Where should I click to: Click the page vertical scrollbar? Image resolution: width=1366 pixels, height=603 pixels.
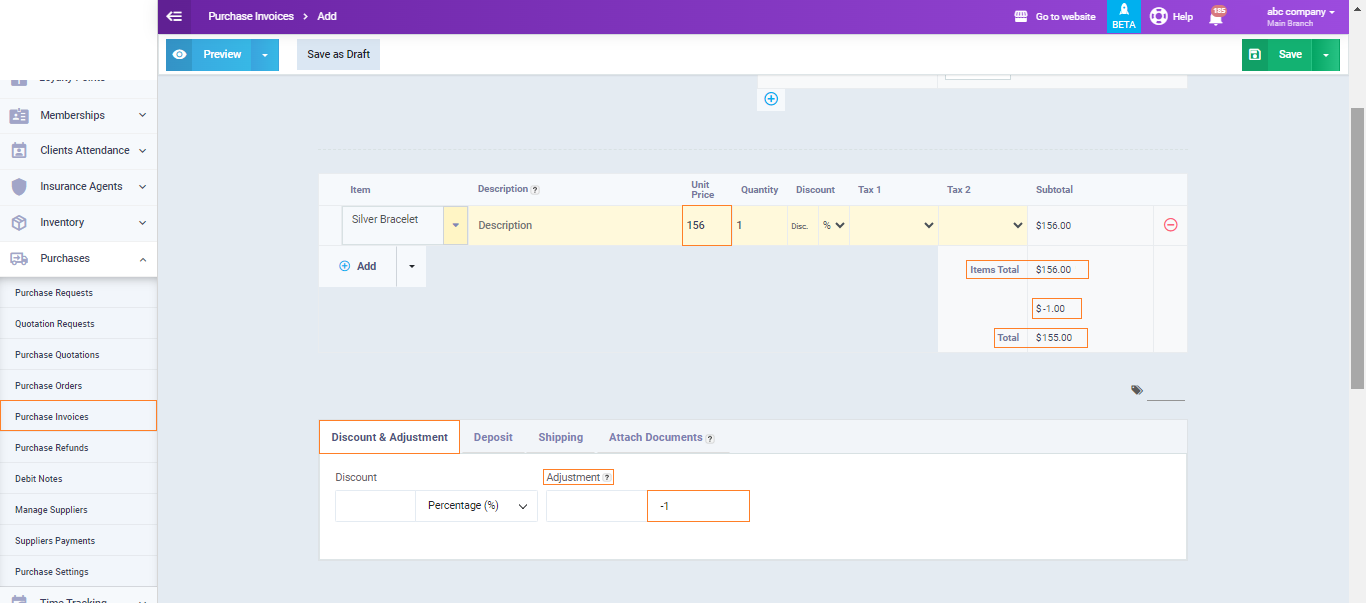coord(1357,250)
